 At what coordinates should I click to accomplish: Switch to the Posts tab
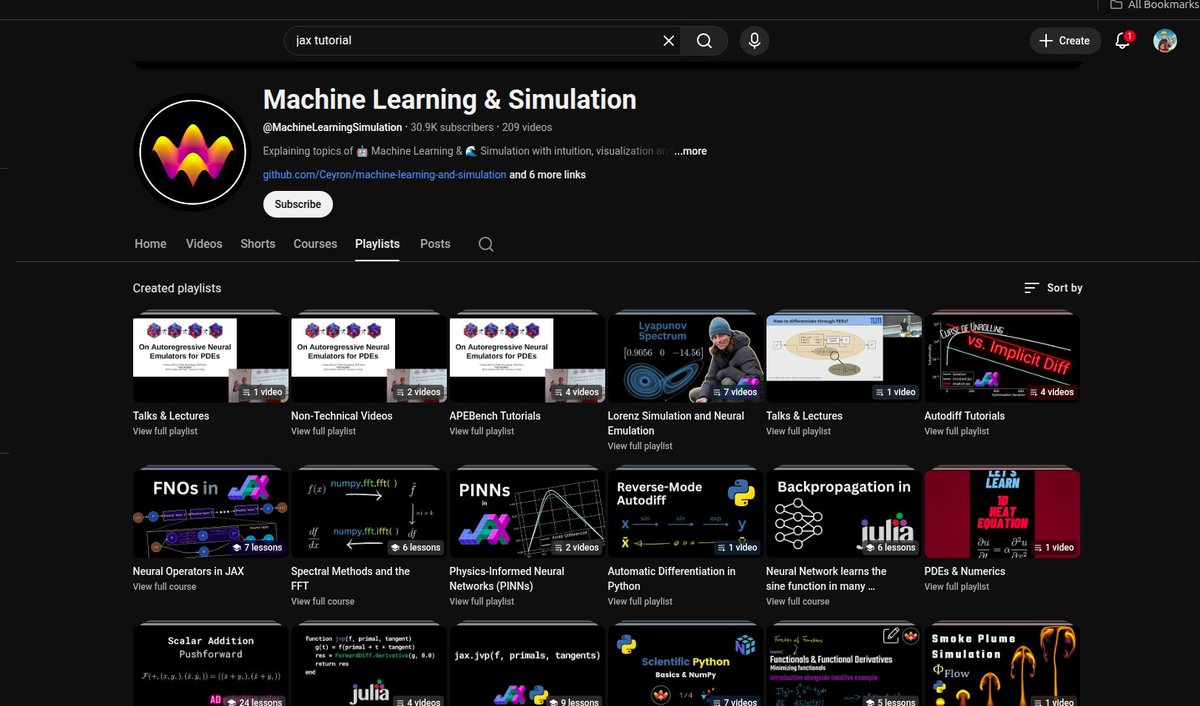click(x=435, y=244)
